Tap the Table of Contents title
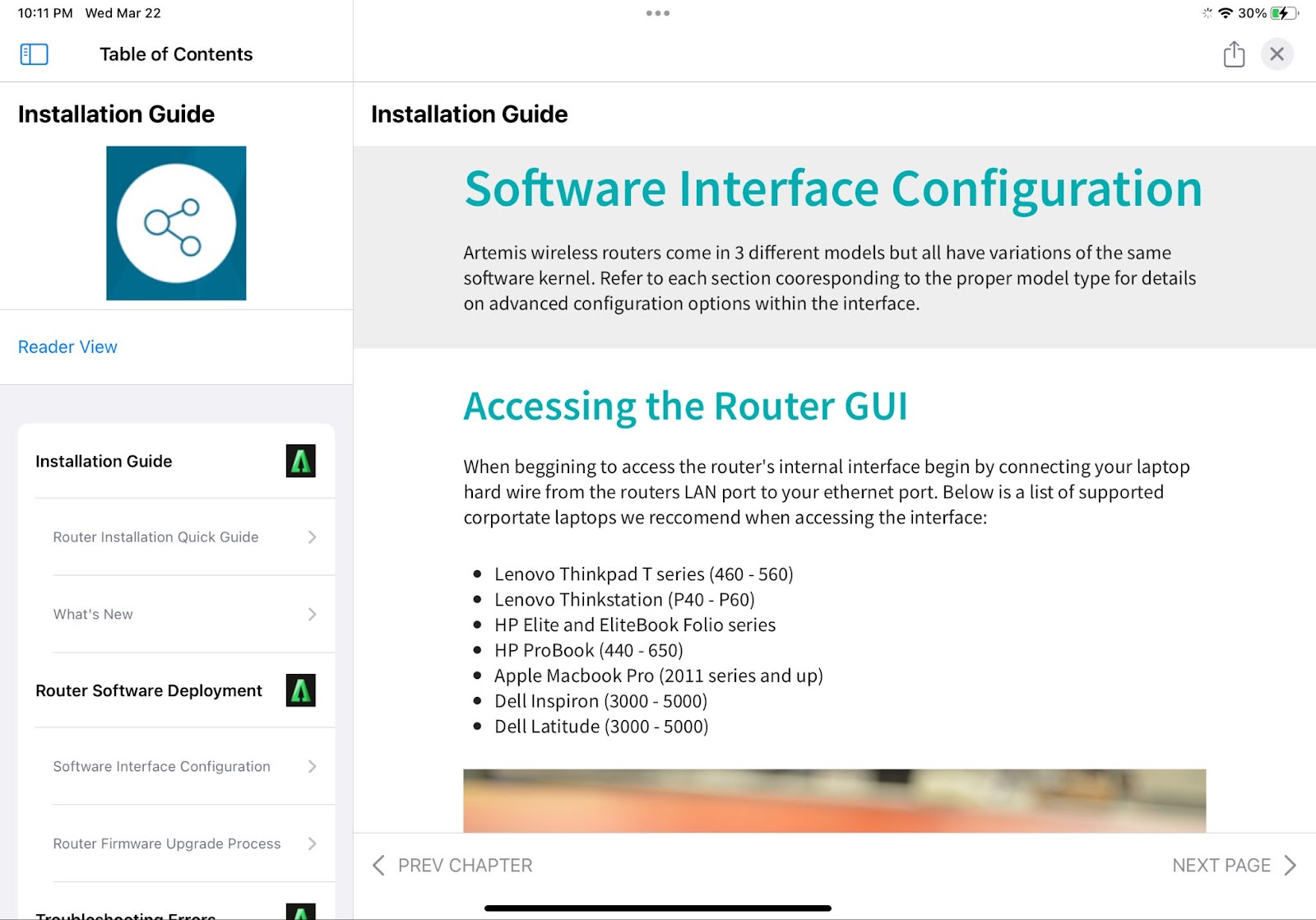 176,54
